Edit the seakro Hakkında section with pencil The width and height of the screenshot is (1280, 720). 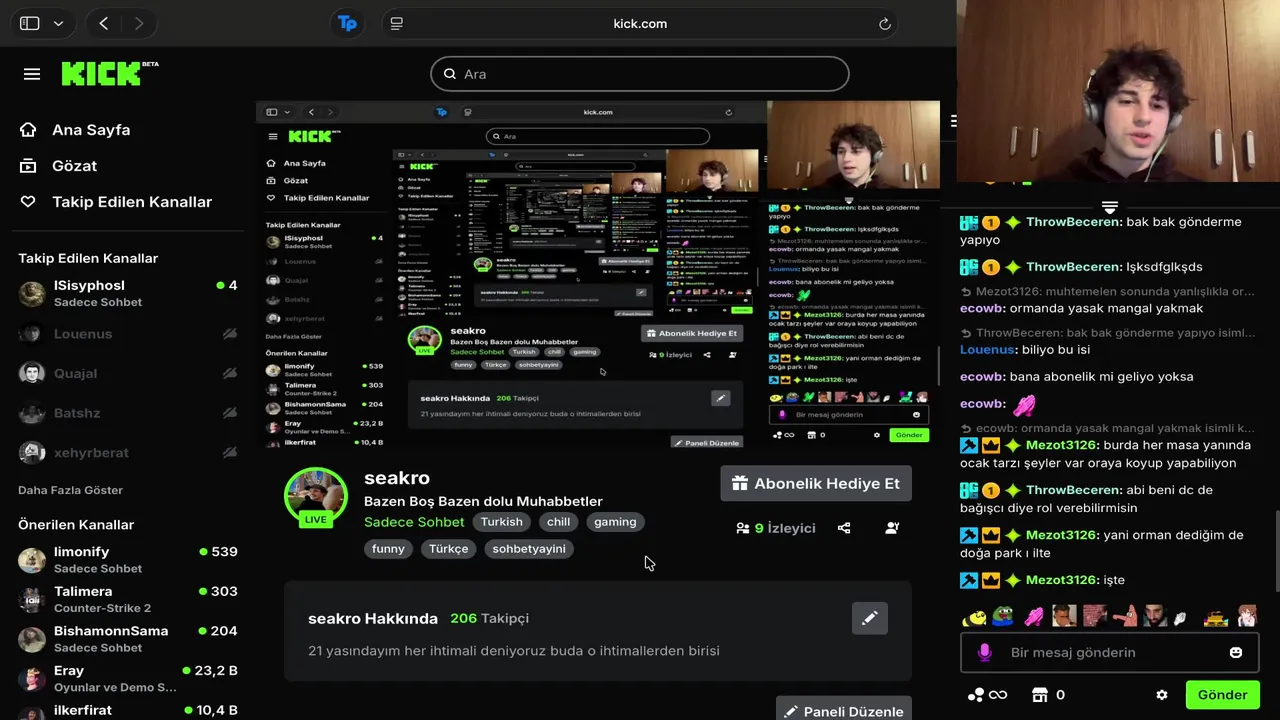pyautogui.click(x=870, y=618)
